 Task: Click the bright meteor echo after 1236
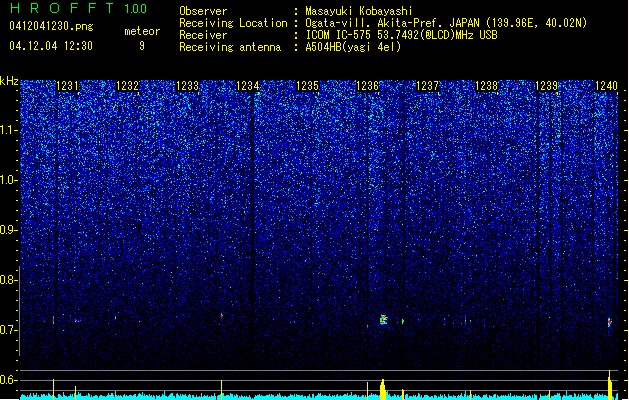pos(383,320)
